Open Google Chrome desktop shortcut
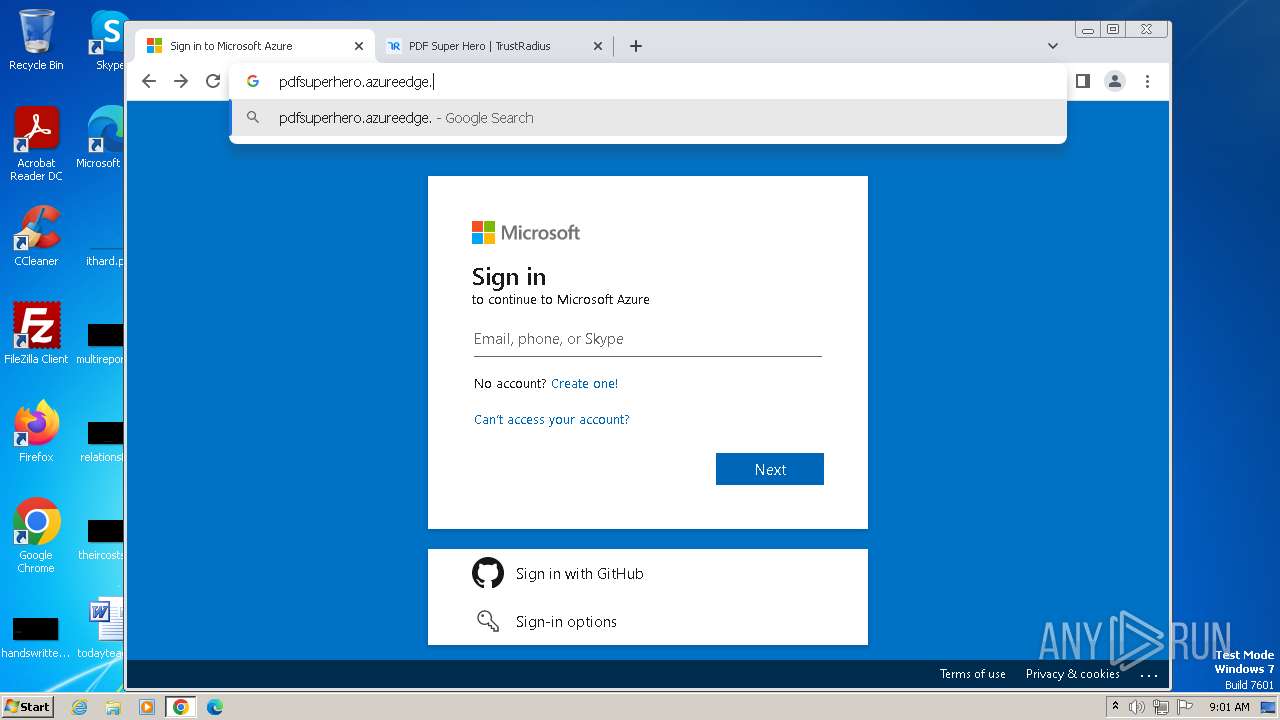The height and width of the screenshot is (720, 1280). [36, 536]
